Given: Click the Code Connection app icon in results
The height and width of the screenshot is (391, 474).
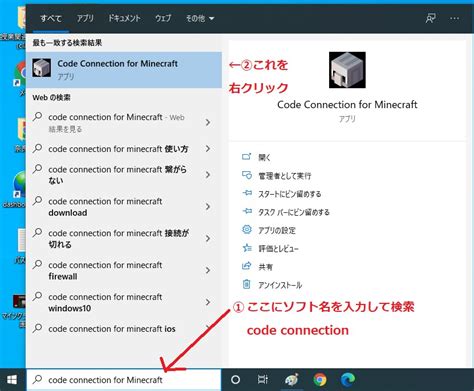Looking at the screenshot, I should point(42,68).
